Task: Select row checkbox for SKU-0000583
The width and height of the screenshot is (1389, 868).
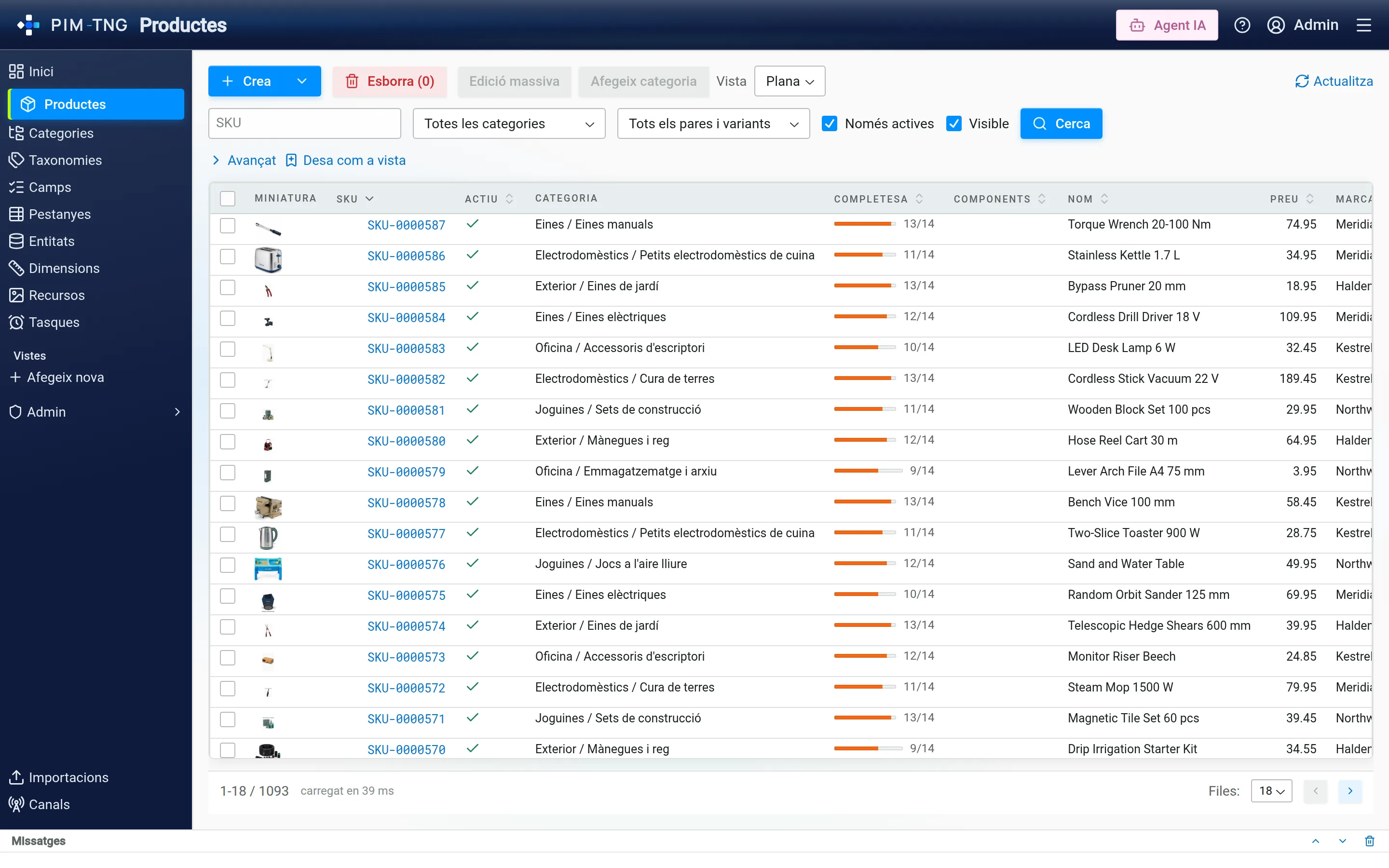Action: click(x=228, y=349)
